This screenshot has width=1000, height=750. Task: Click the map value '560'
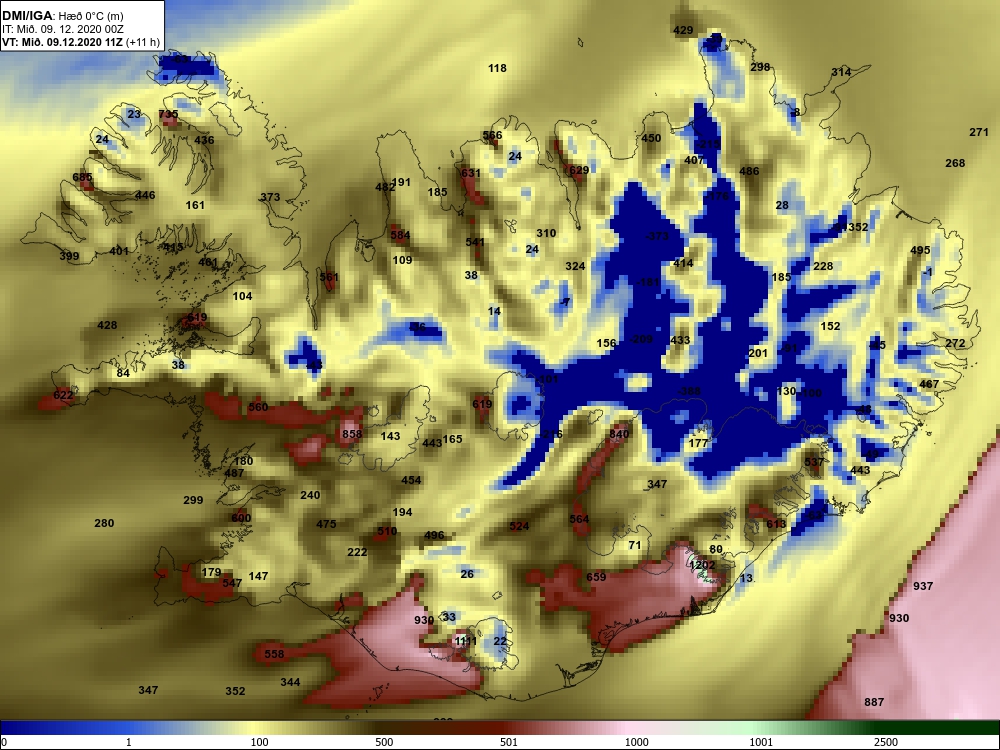click(x=258, y=407)
